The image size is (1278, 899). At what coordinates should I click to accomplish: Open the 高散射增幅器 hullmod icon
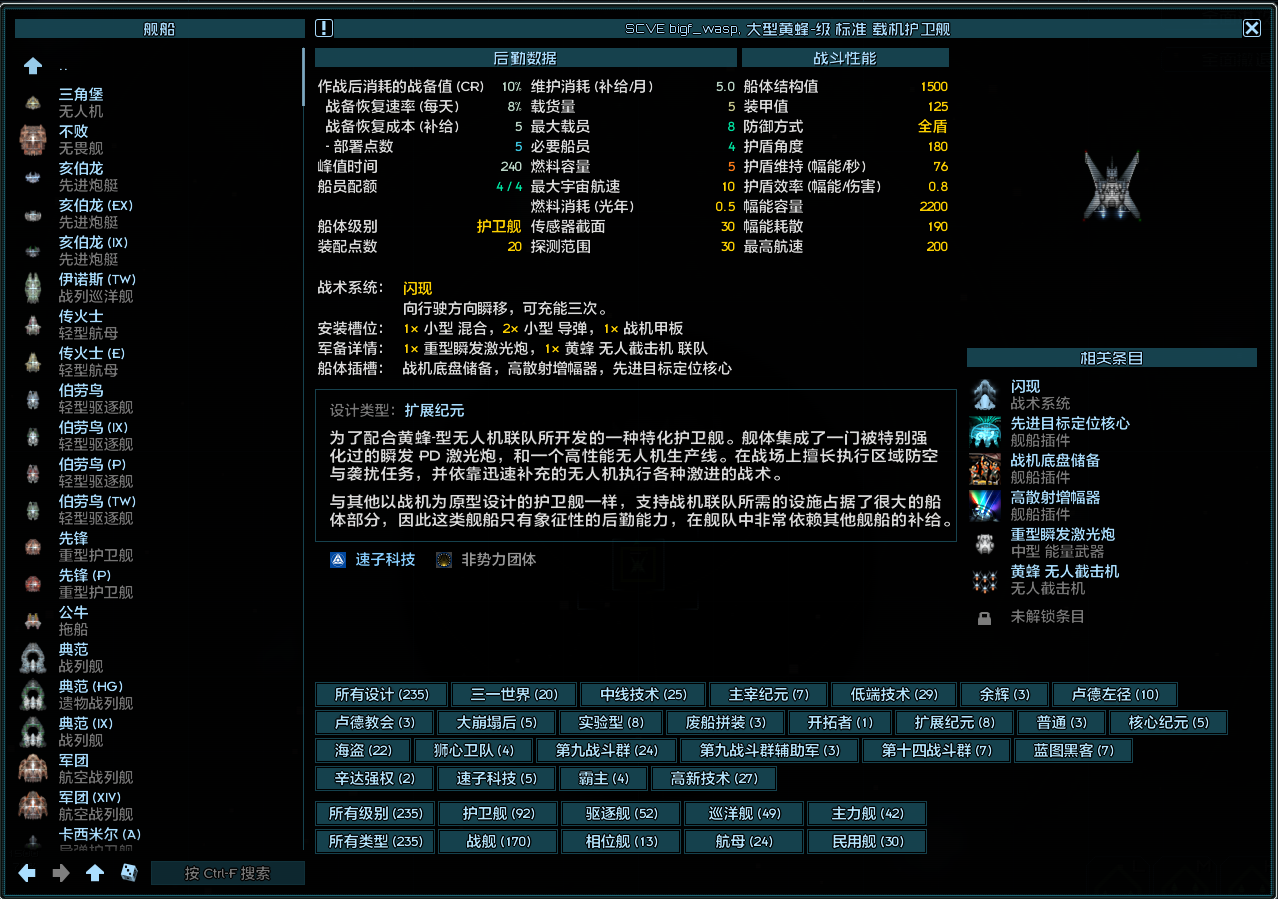tap(985, 505)
